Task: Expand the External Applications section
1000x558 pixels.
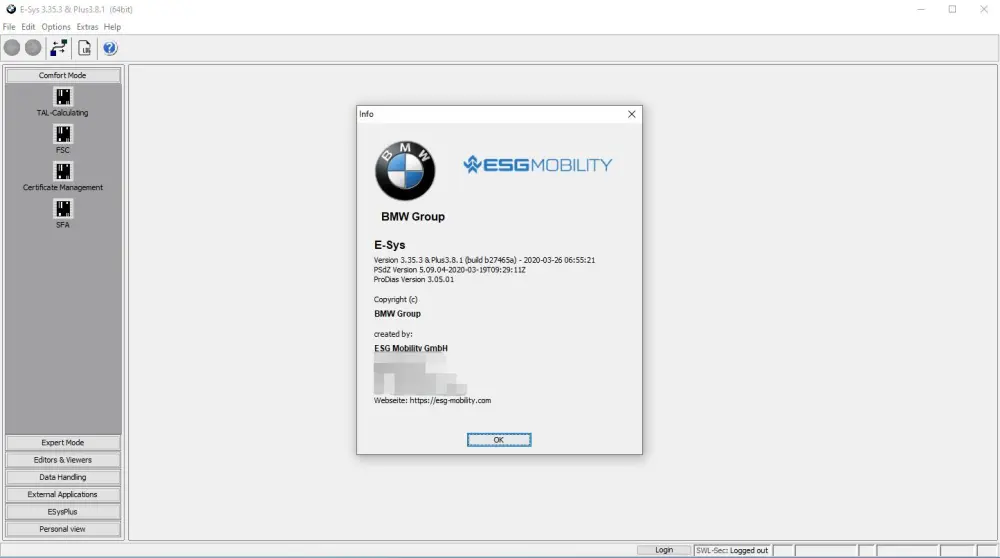Action: click(63, 494)
